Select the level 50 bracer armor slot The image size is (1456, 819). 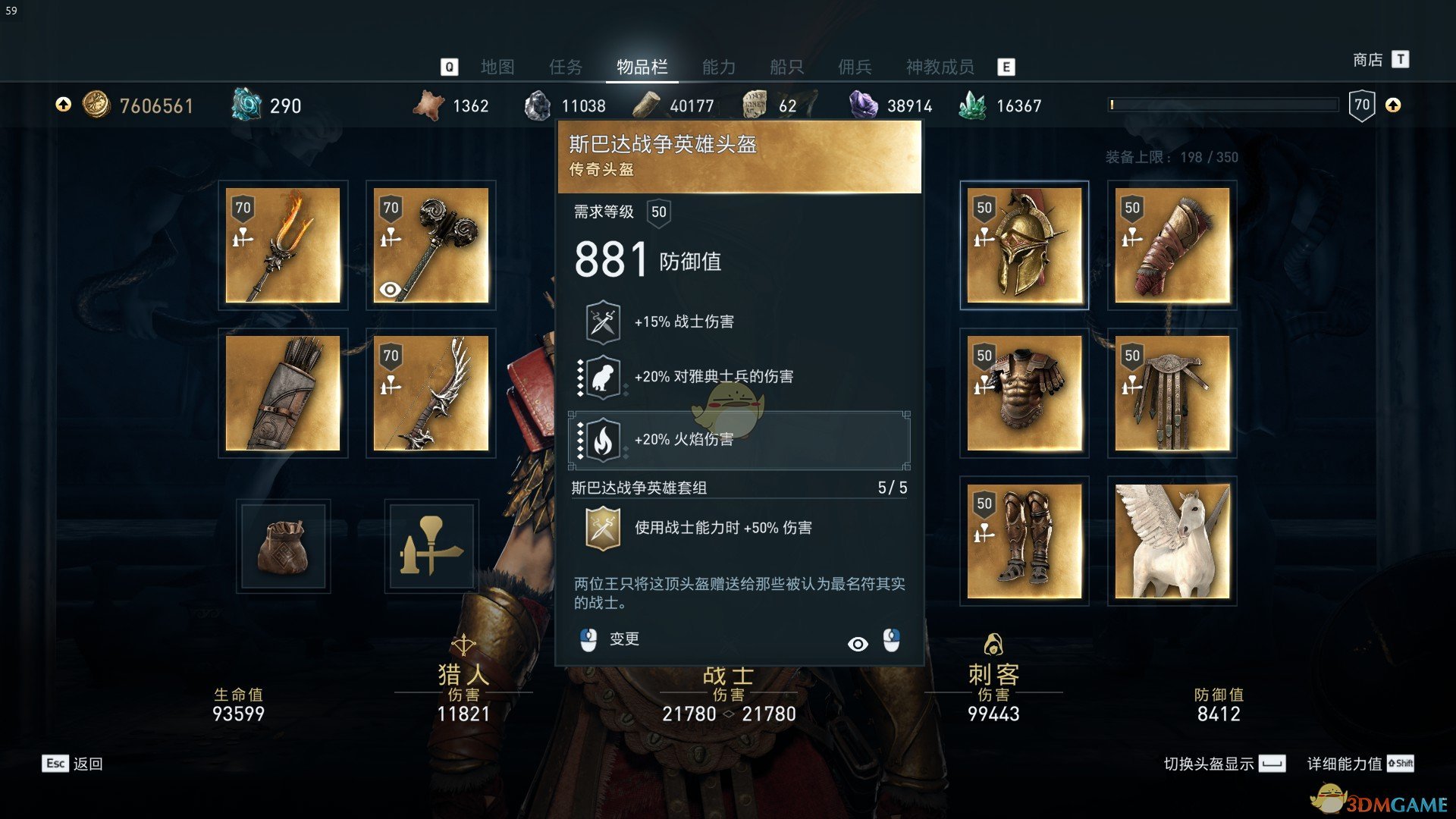[x=1172, y=245]
